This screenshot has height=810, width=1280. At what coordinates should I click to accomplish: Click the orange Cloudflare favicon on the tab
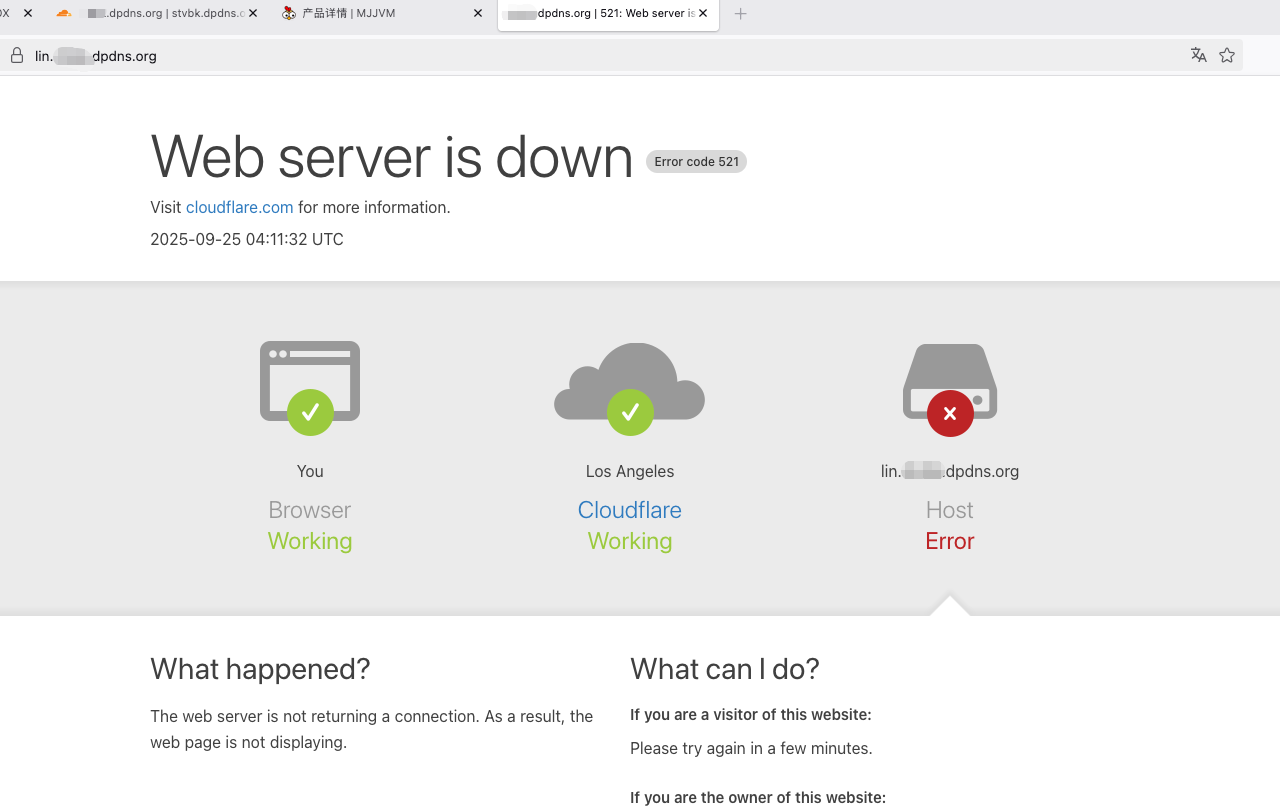(64, 14)
